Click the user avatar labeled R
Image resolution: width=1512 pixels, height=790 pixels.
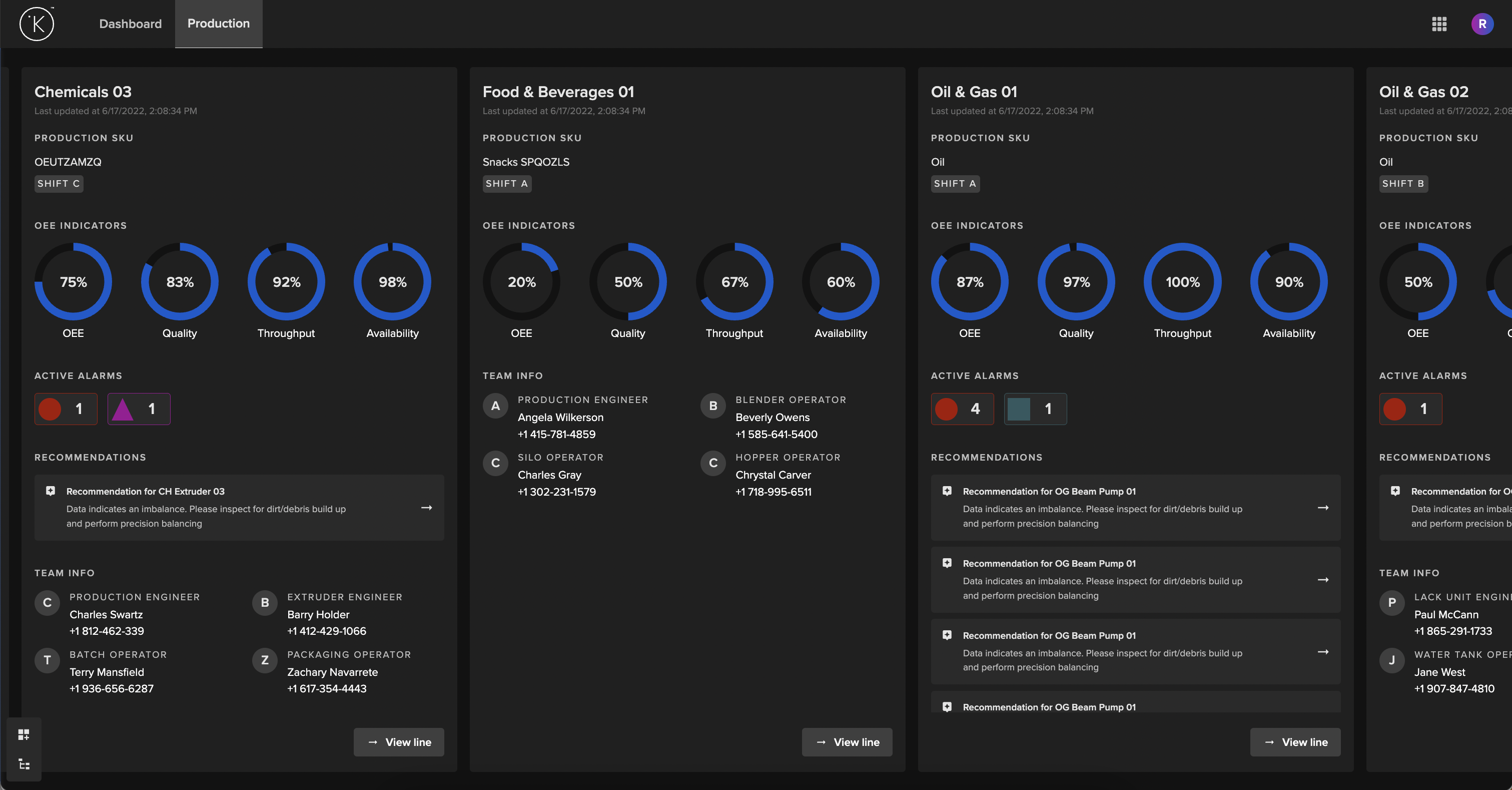point(1481,24)
